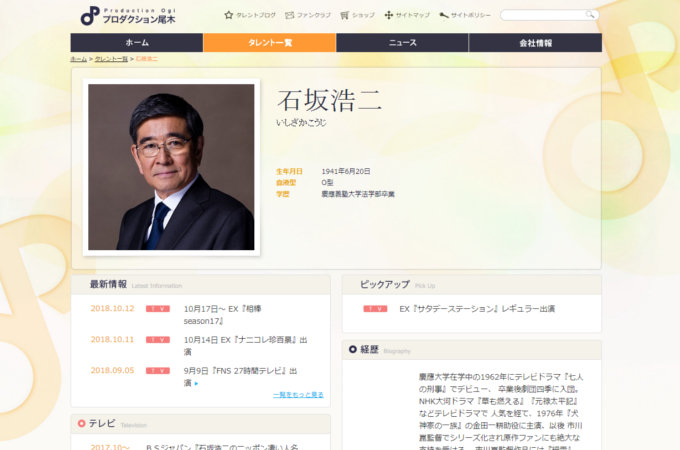This screenshot has width=680, height=450.
Task: Open the サイトポリシー icon
Action: [444, 15]
